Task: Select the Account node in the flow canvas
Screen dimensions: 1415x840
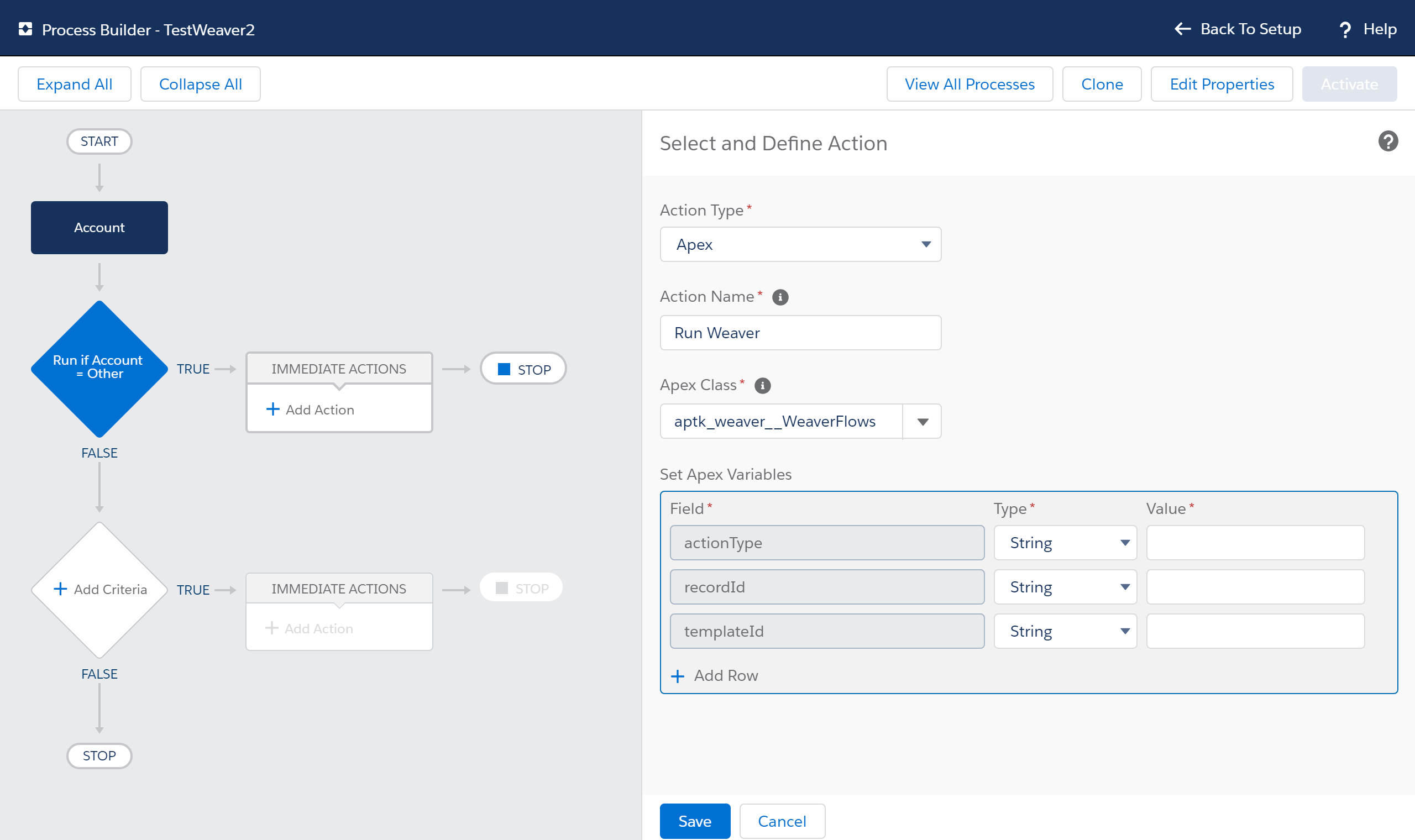Action: 99,228
